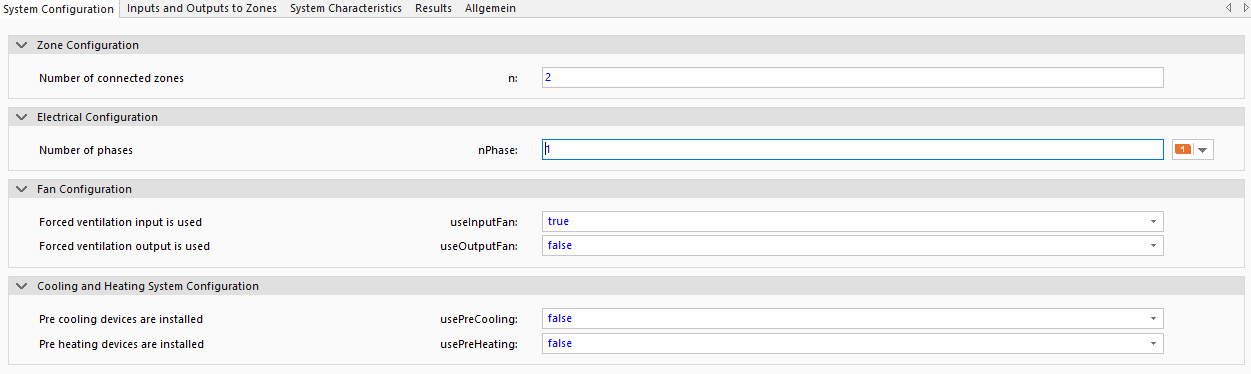Click 'Pre heating devices are installed' label
1251x374 pixels.
[x=121, y=343]
